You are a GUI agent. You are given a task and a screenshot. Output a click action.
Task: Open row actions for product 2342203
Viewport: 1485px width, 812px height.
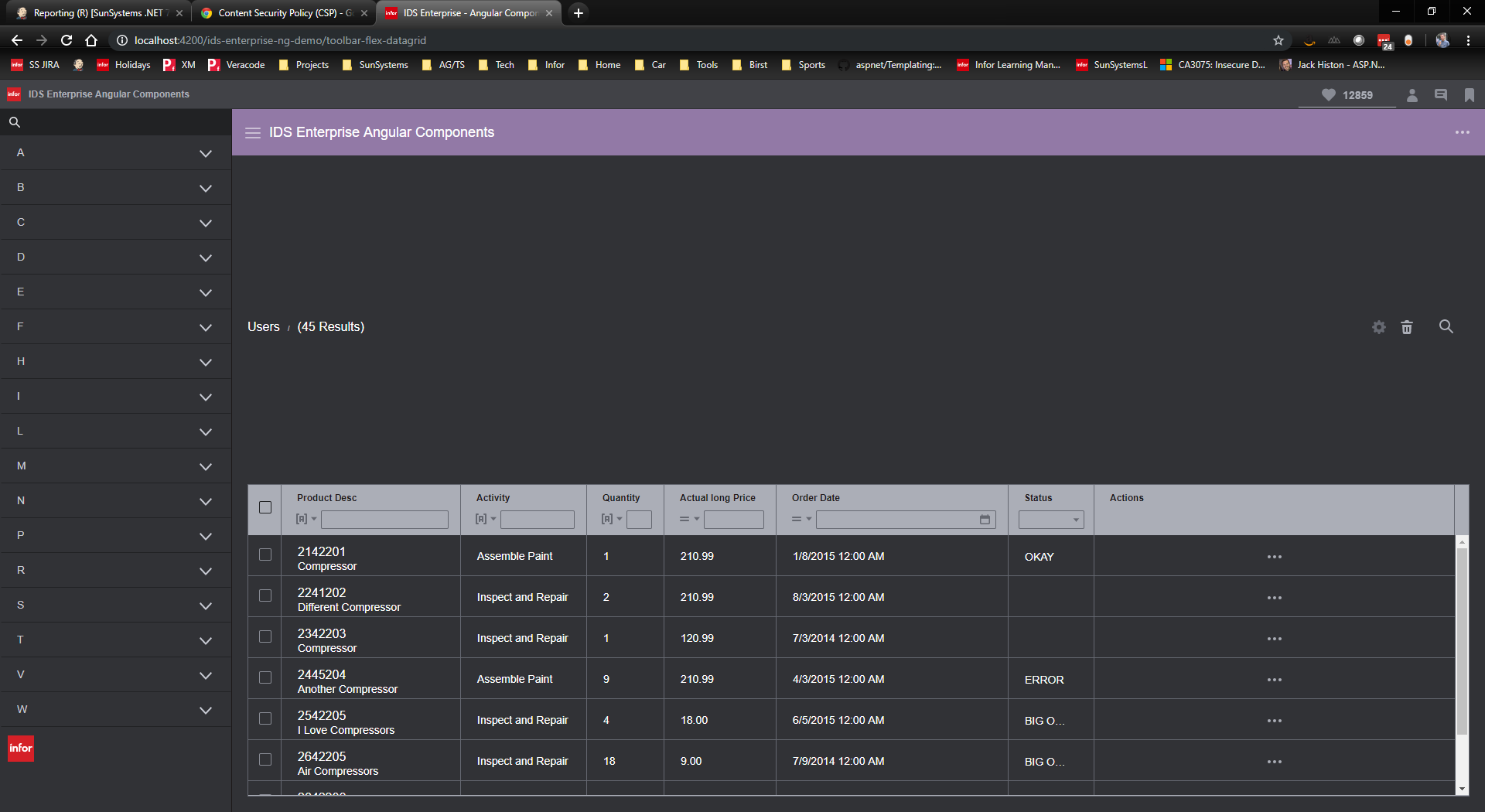1275,639
